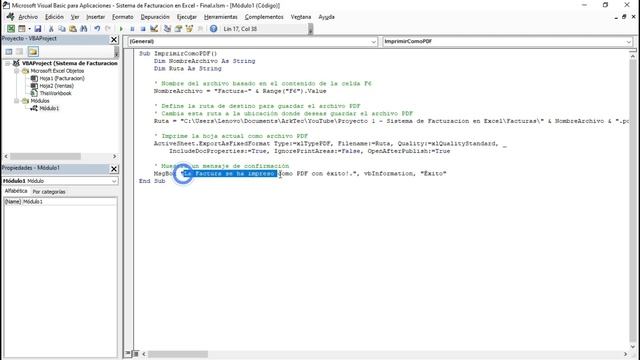Click the 'End Sub' line in code
This screenshot has width=640, height=360.
(152, 181)
